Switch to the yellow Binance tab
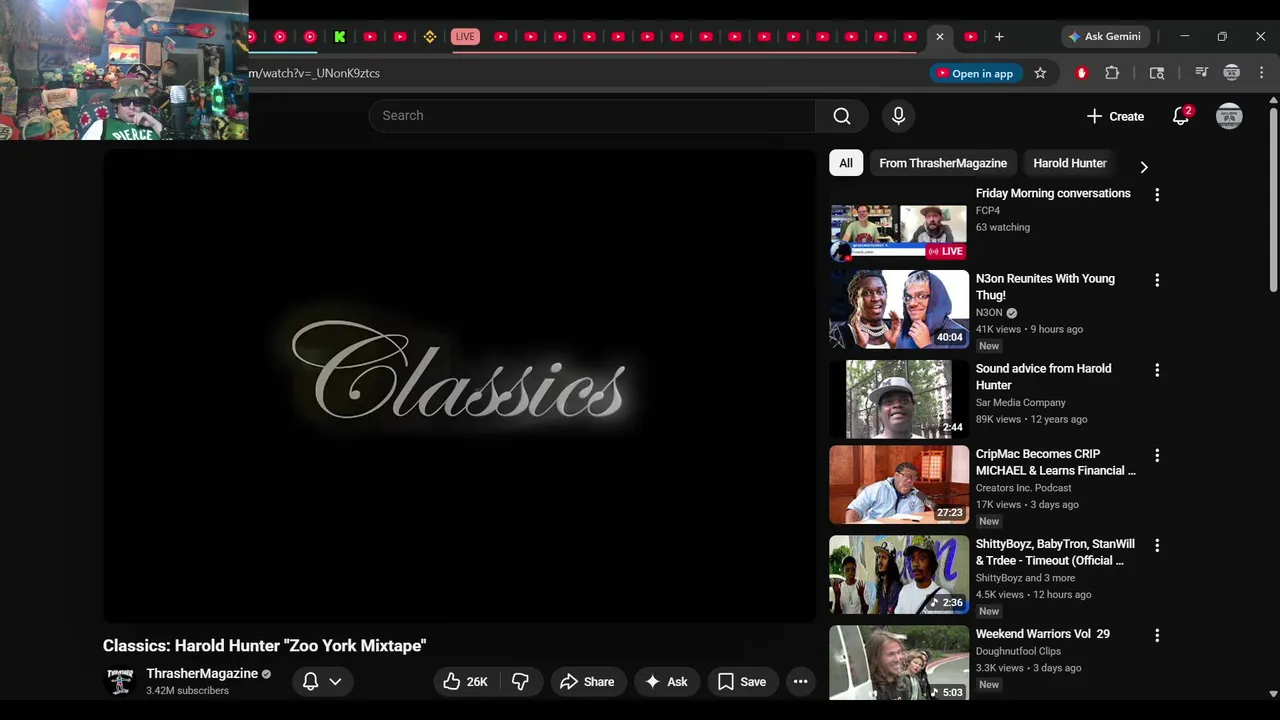Image resolution: width=1280 pixels, height=720 pixels. click(x=430, y=37)
